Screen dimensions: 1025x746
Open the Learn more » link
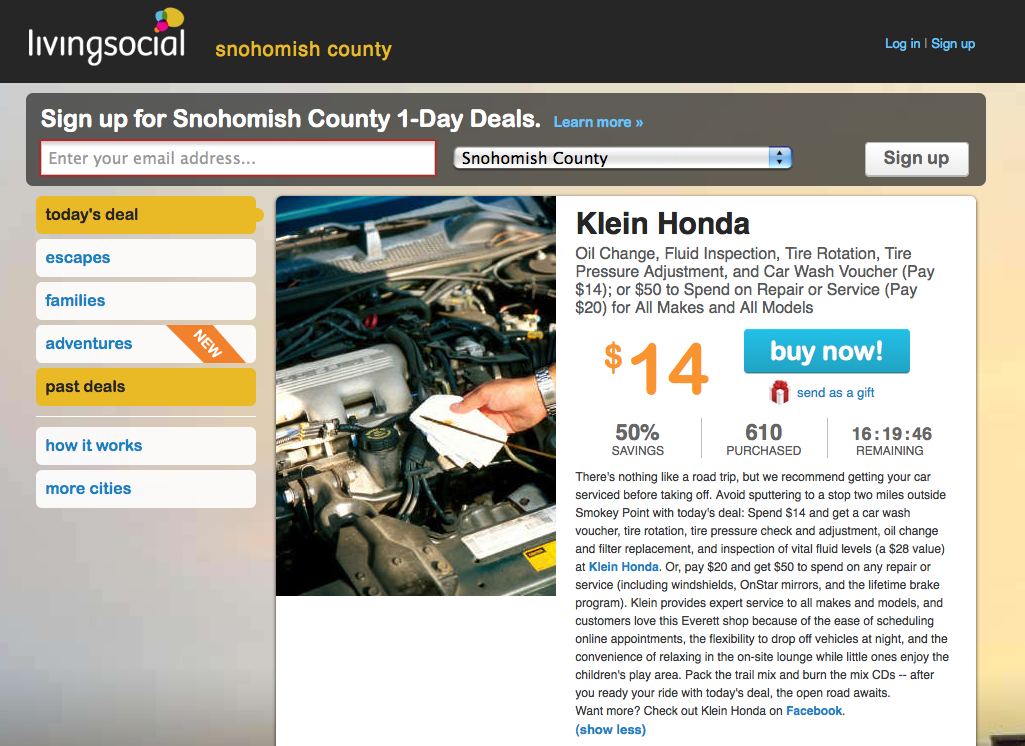598,122
